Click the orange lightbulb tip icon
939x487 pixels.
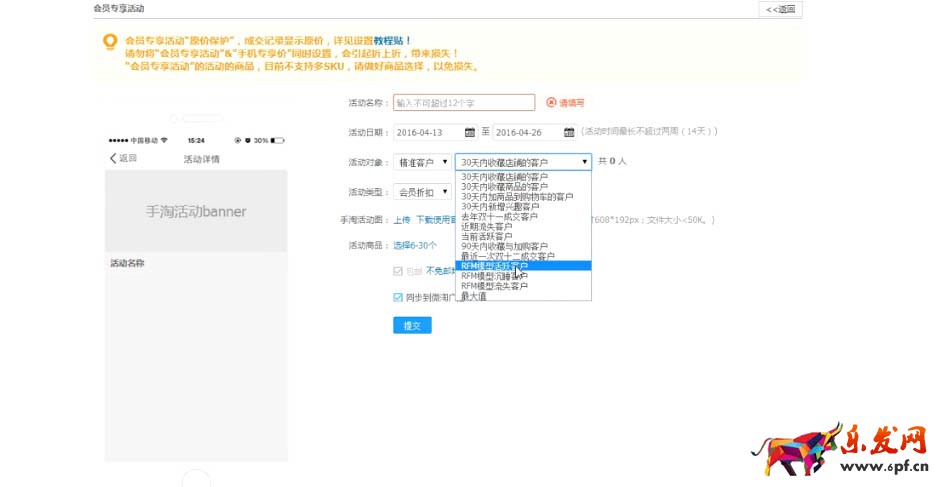pyautogui.click(x=110, y=42)
